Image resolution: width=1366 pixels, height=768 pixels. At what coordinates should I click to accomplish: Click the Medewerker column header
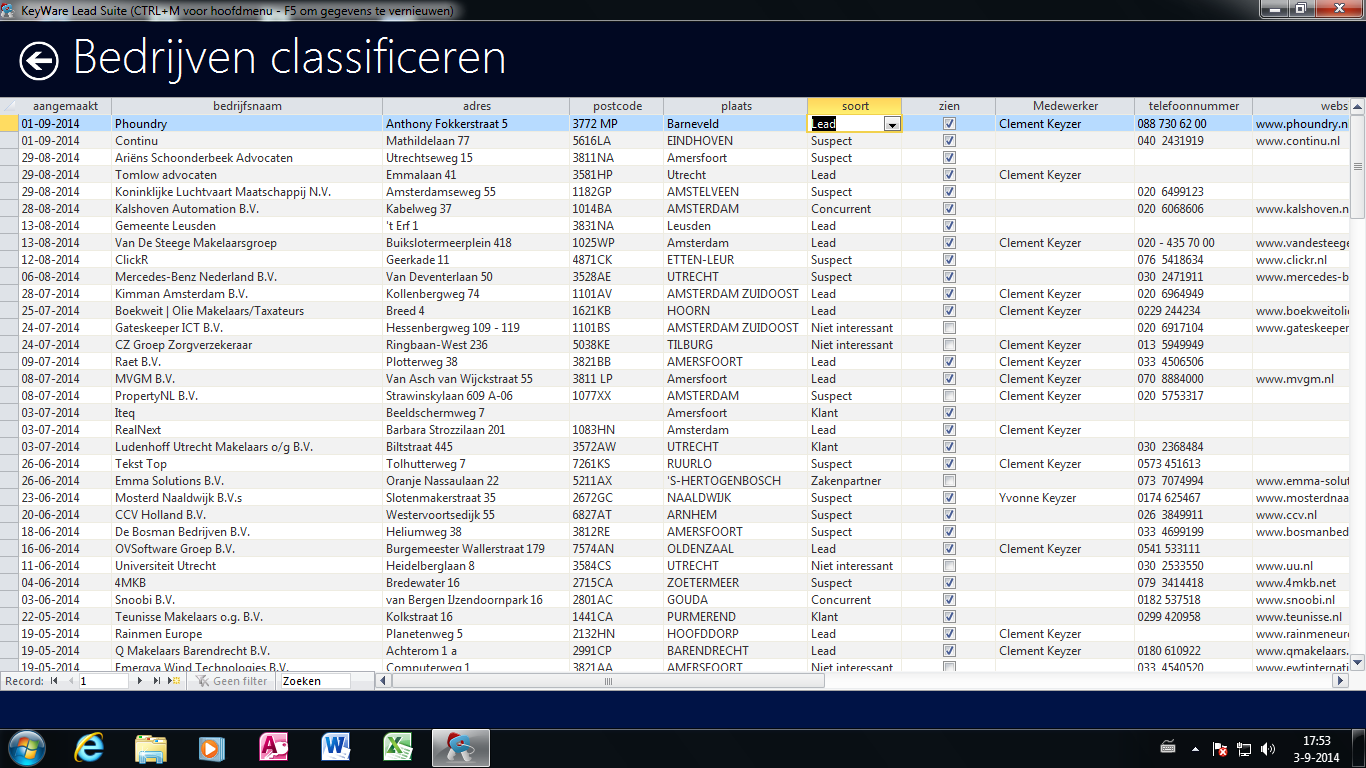pyautogui.click(x=1065, y=106)
